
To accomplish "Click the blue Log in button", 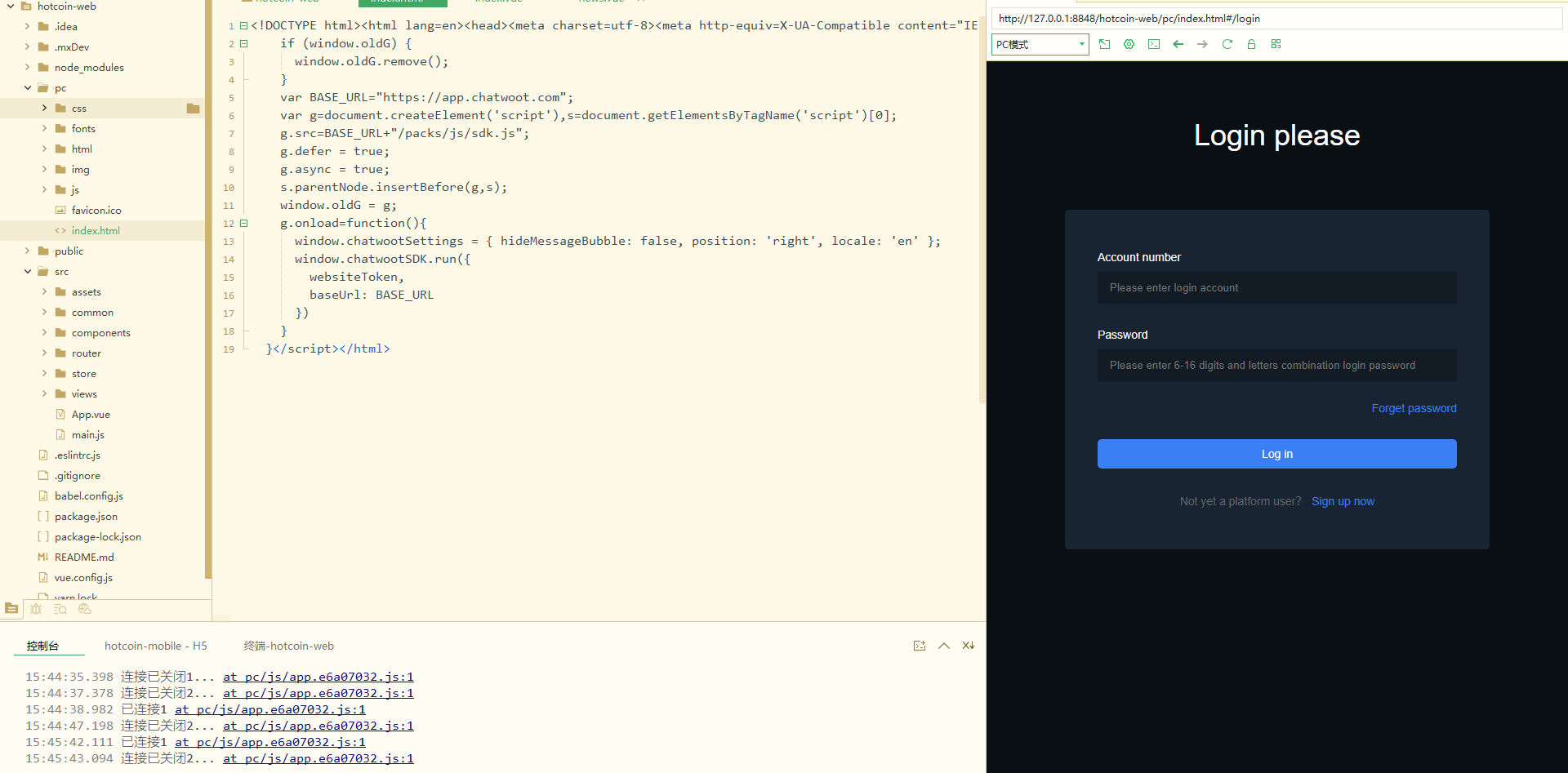I will tap(1276, 454).
